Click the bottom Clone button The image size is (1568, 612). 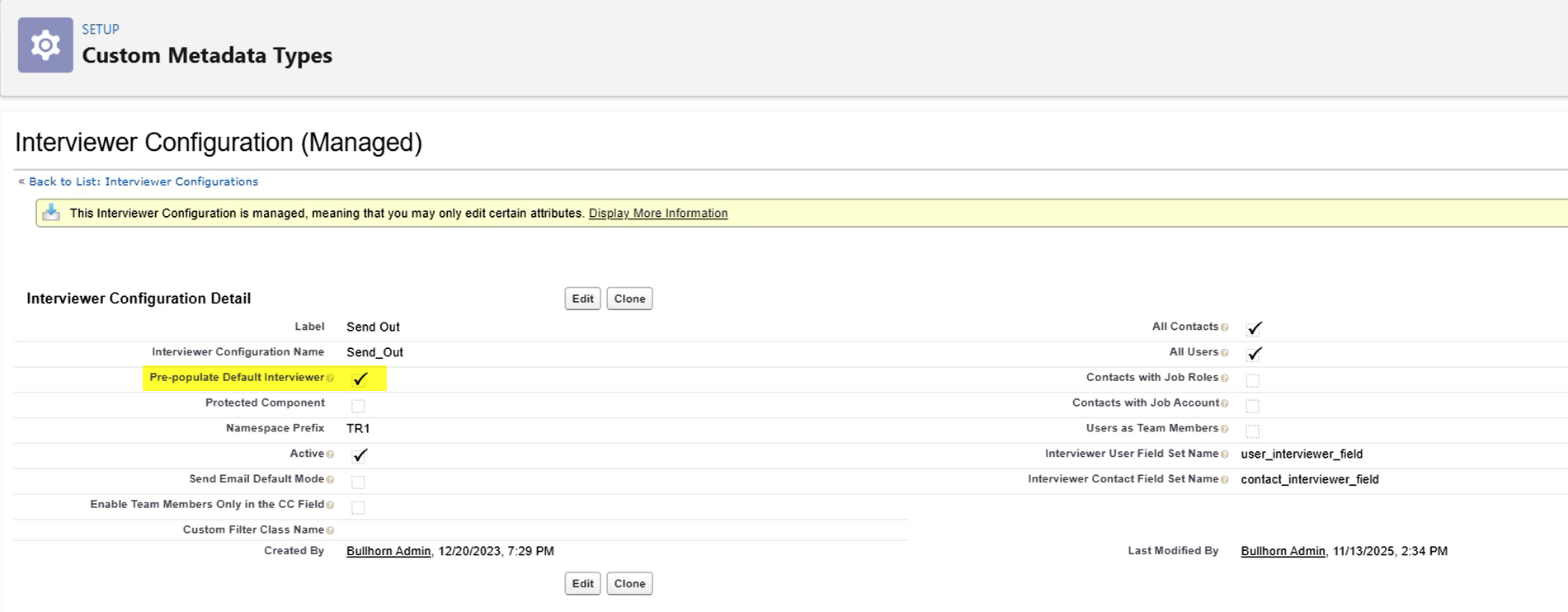(x=629, y=583)
